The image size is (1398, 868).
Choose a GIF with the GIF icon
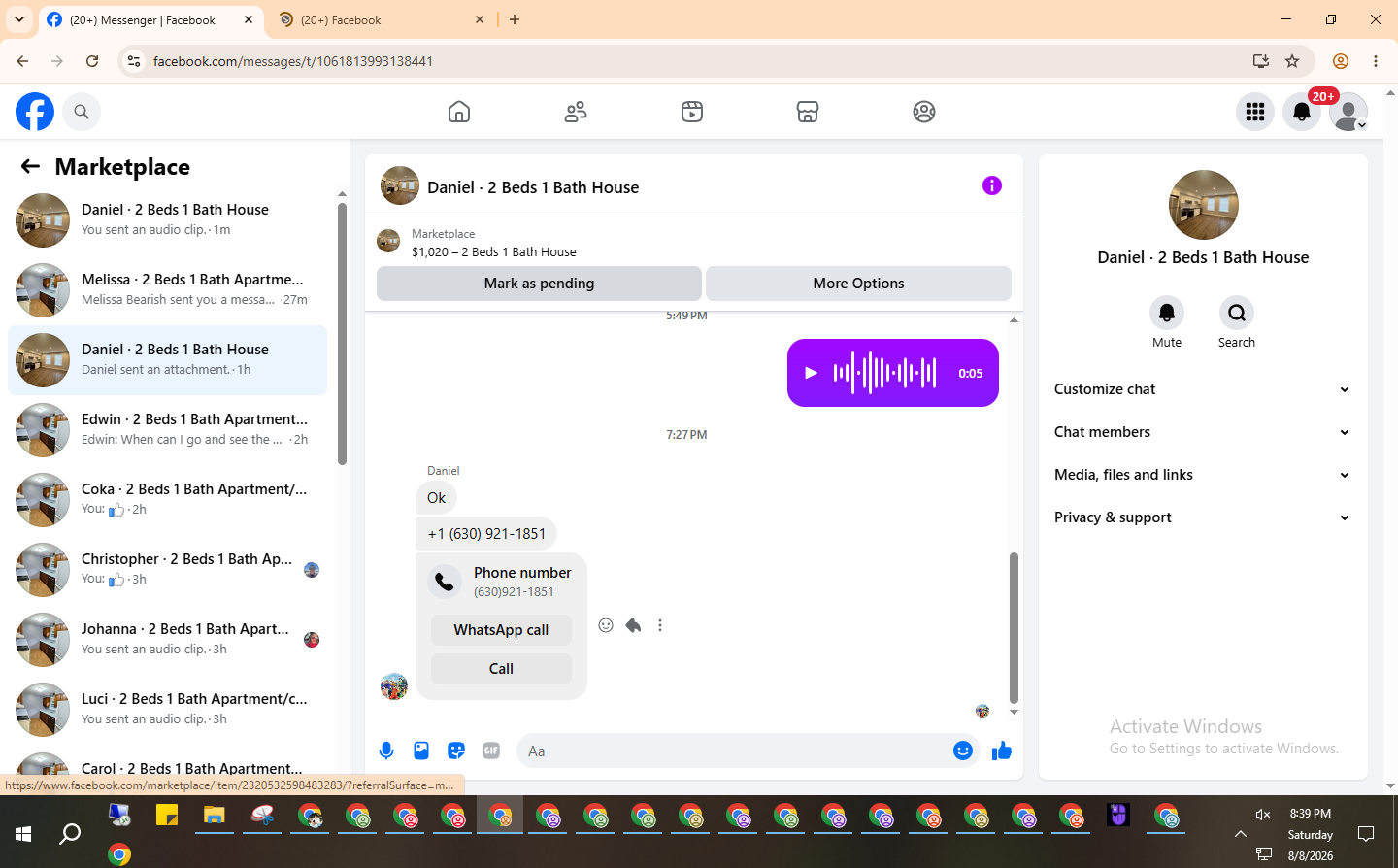coord(491,751)
